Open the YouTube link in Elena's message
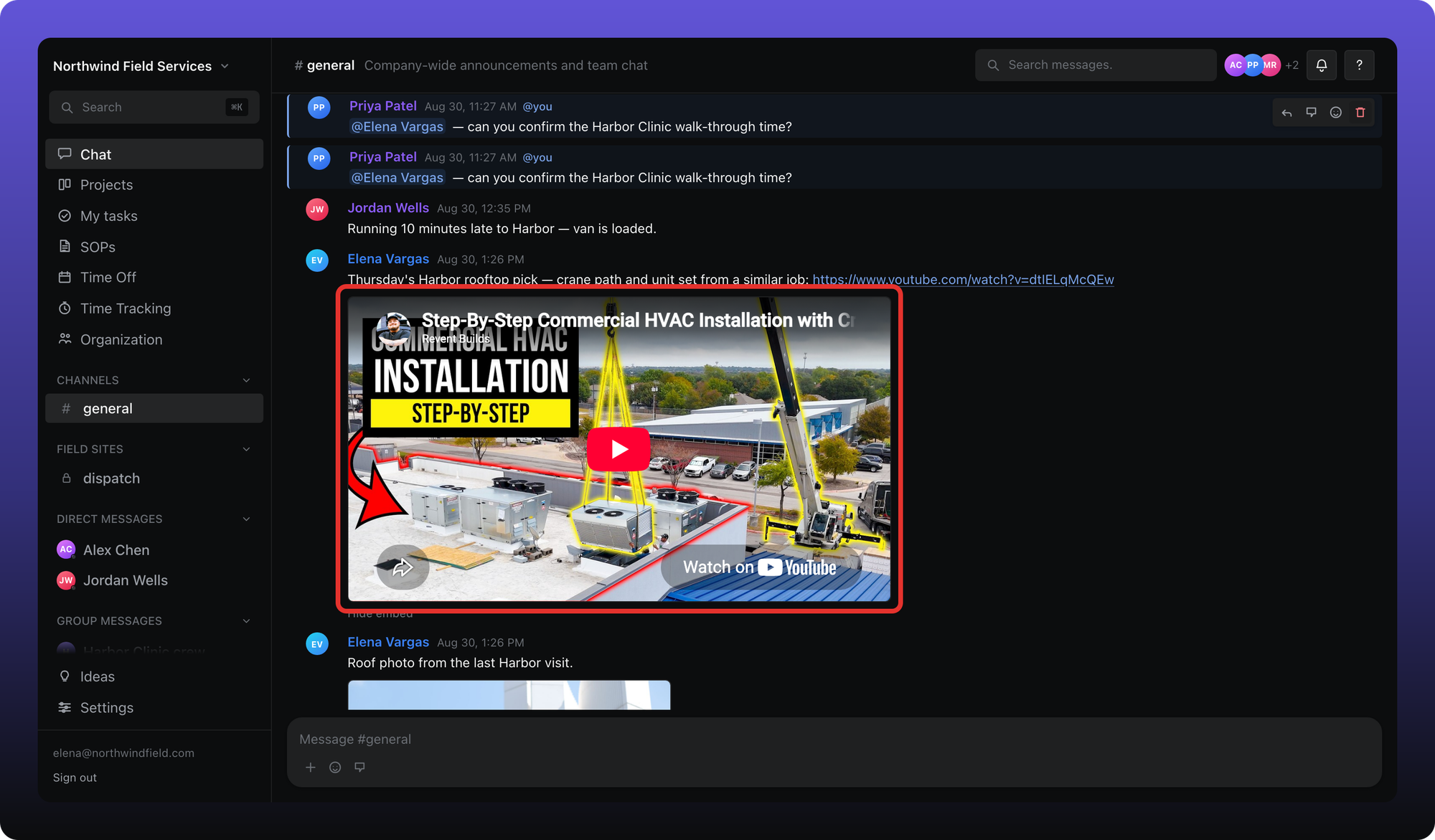Viewport: 1435px width, 840px height. point(963,280)
